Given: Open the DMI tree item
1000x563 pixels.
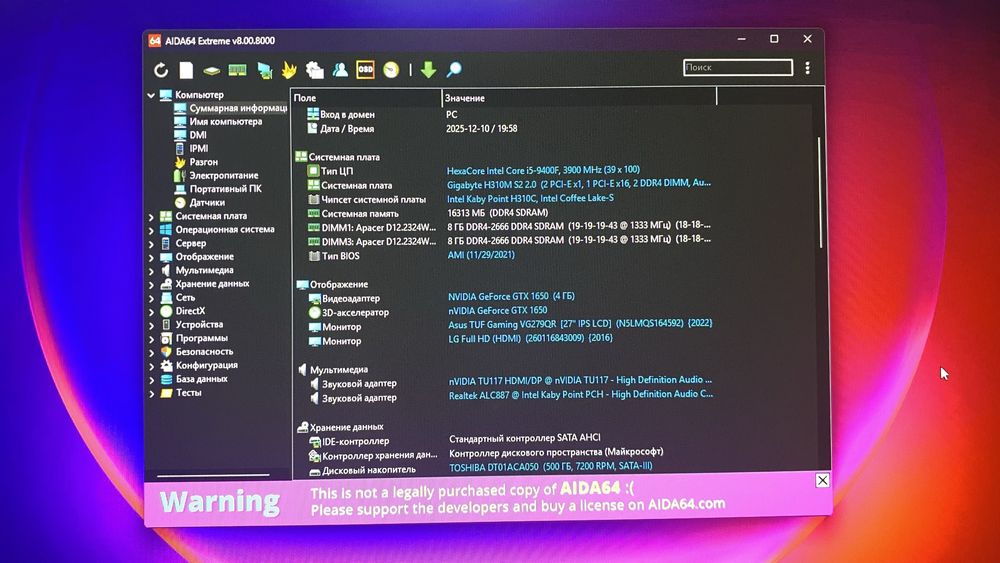Looking at the screenshot, I should pos(198,135).
